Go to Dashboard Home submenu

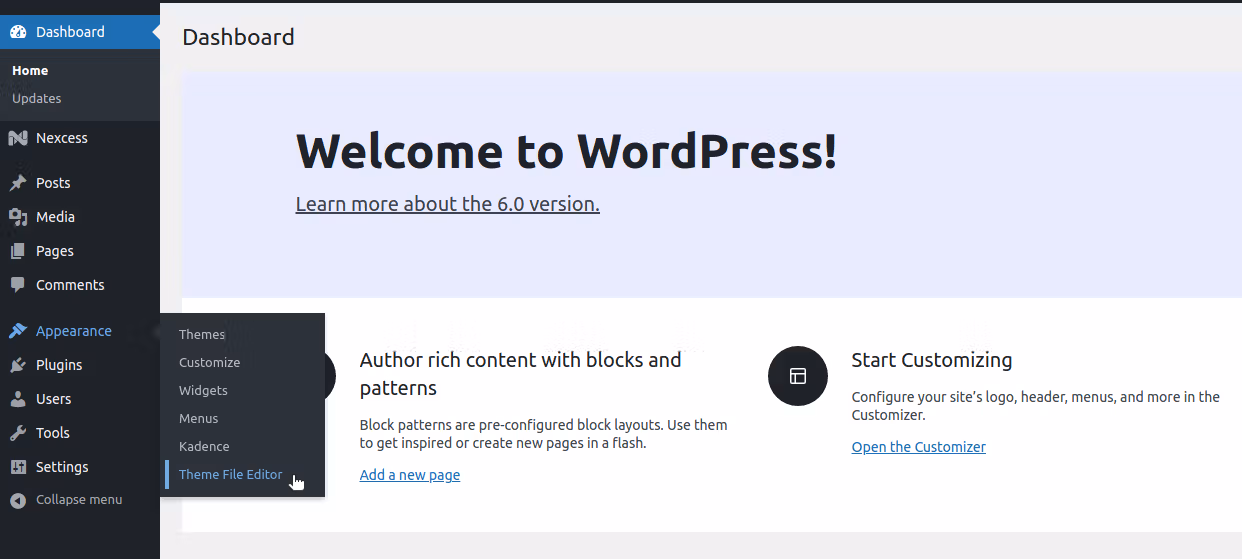point(30,71)
